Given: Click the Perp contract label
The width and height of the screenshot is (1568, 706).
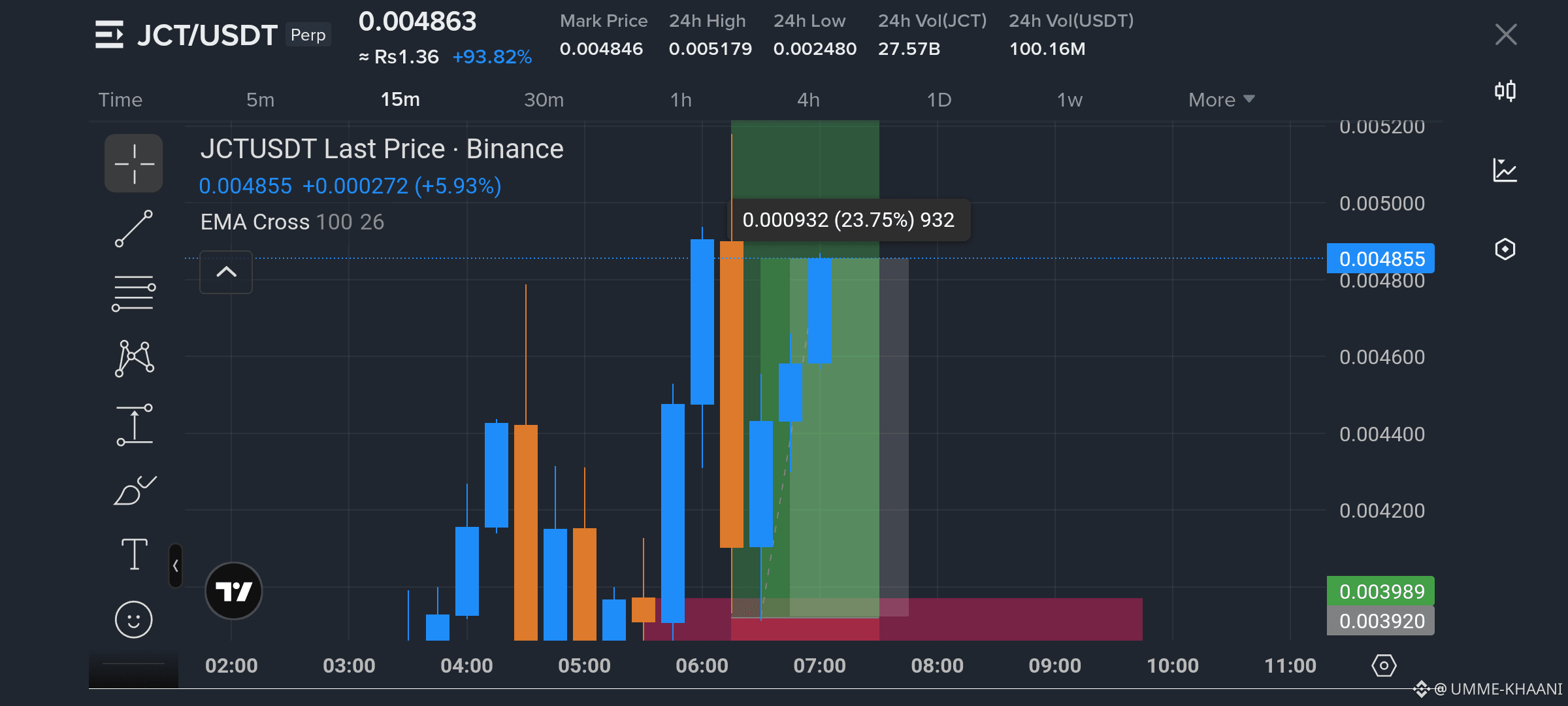Looking at the screenshot, I should pos(308,35).
